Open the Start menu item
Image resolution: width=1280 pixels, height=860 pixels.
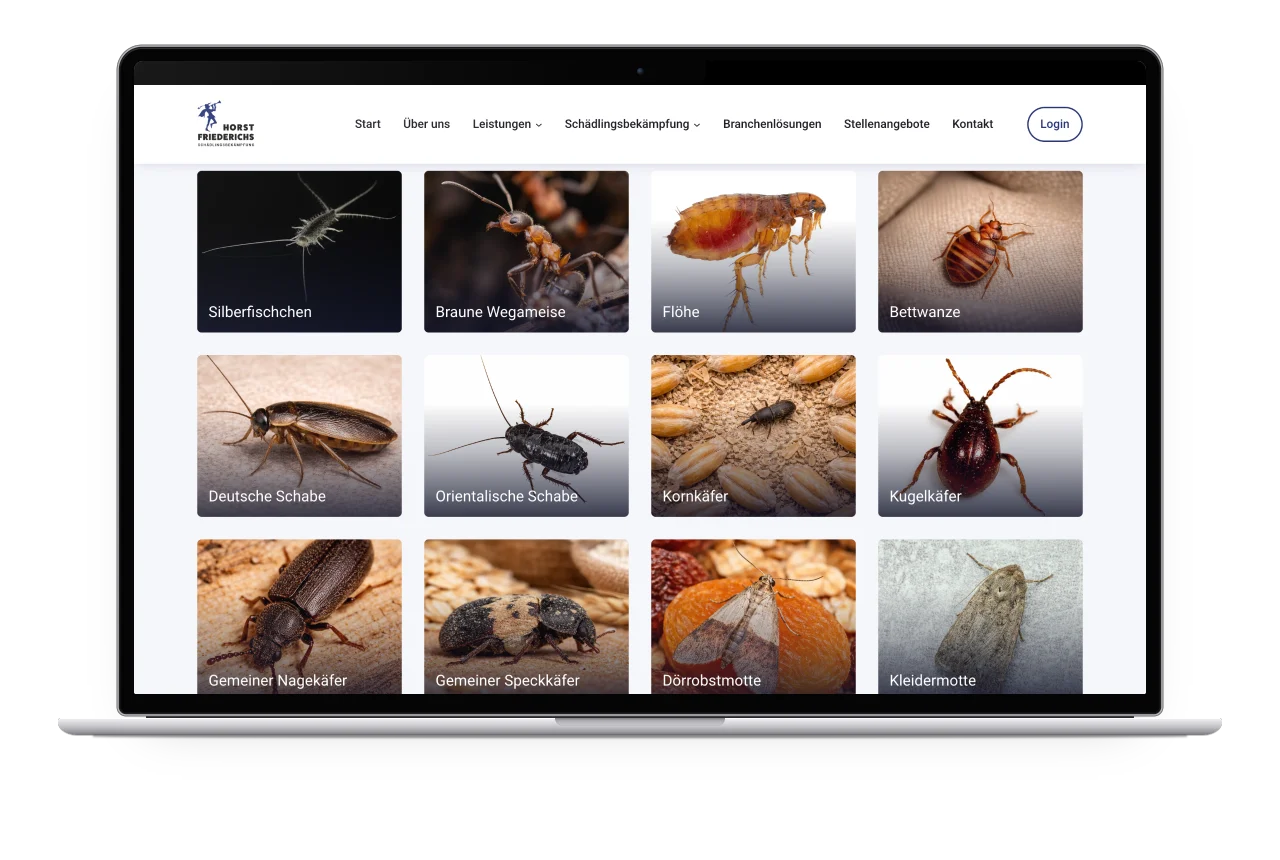368,124
